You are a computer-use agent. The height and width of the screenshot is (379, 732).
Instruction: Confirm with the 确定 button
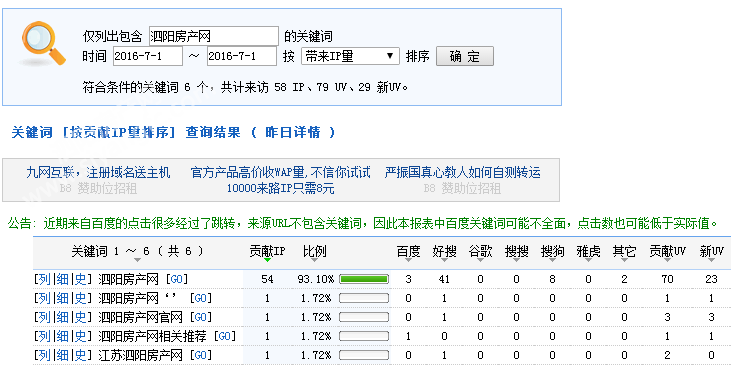pos(464,56)
